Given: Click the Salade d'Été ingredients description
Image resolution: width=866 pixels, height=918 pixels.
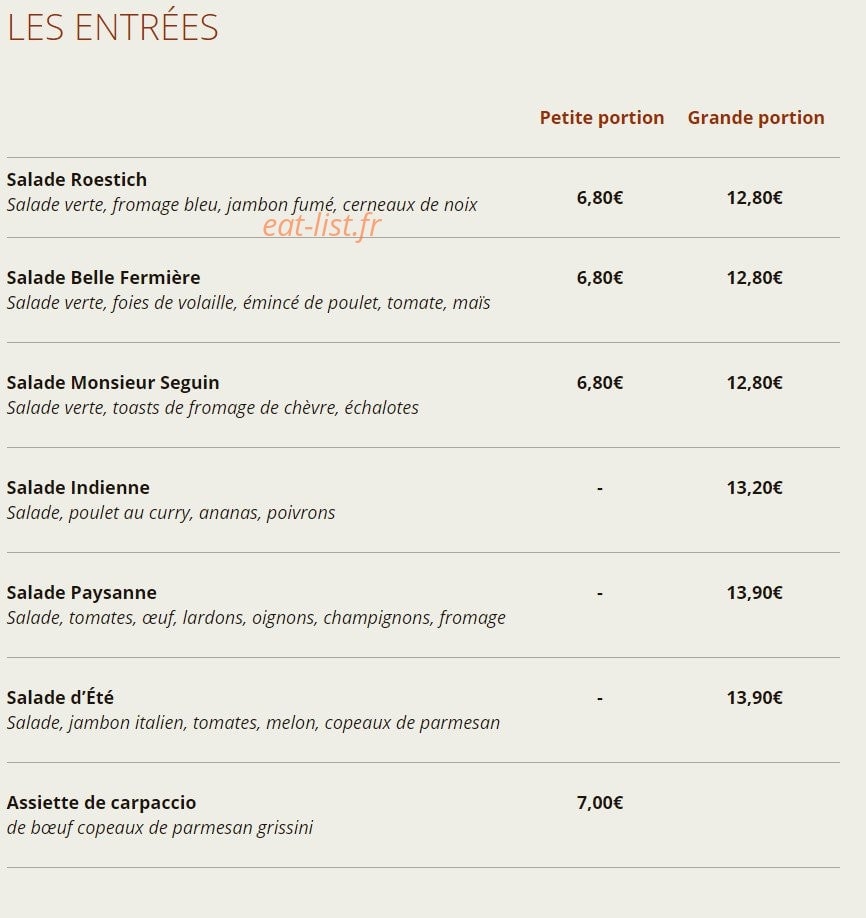Looking at the screenshot, I should tap(253, 722).
